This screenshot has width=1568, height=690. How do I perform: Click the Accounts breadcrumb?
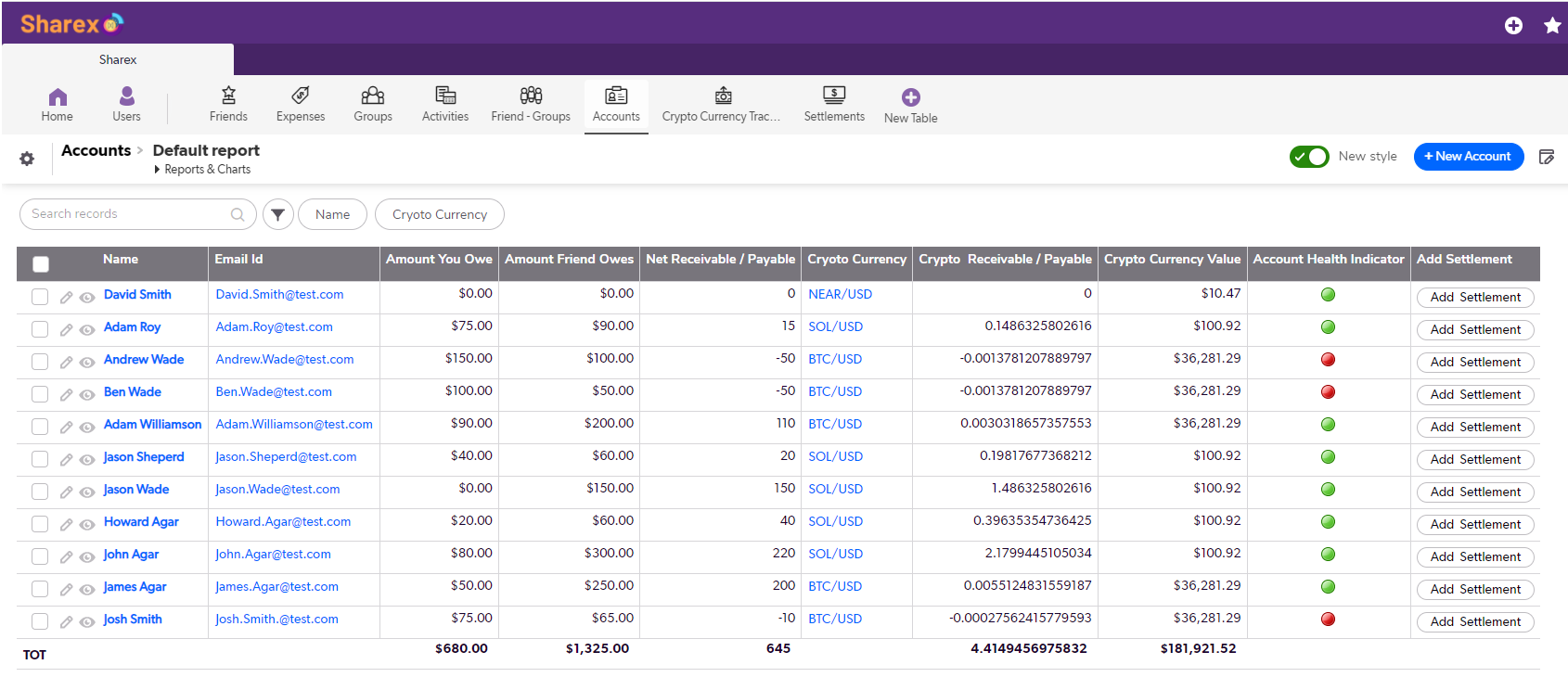(96, 150)
